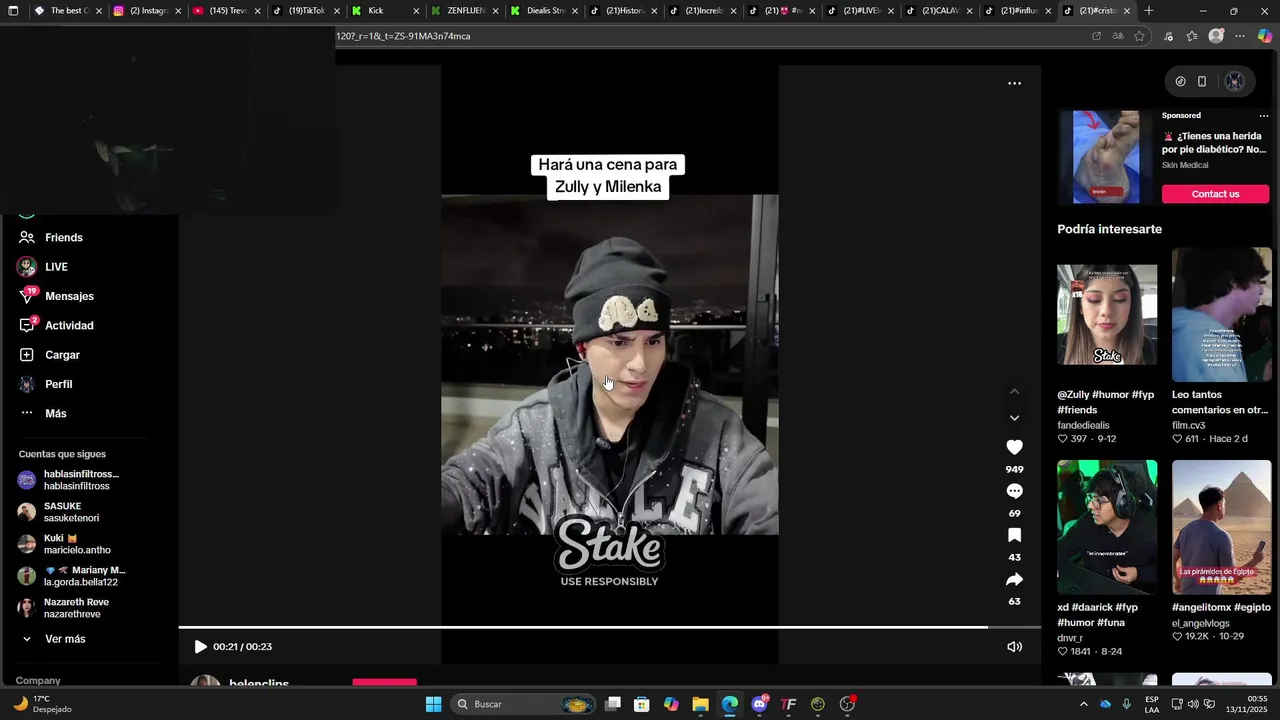Switch to 'The best' browser tab
The height and width of the screenshot is (720, 1280).
[x=68, y=11]
